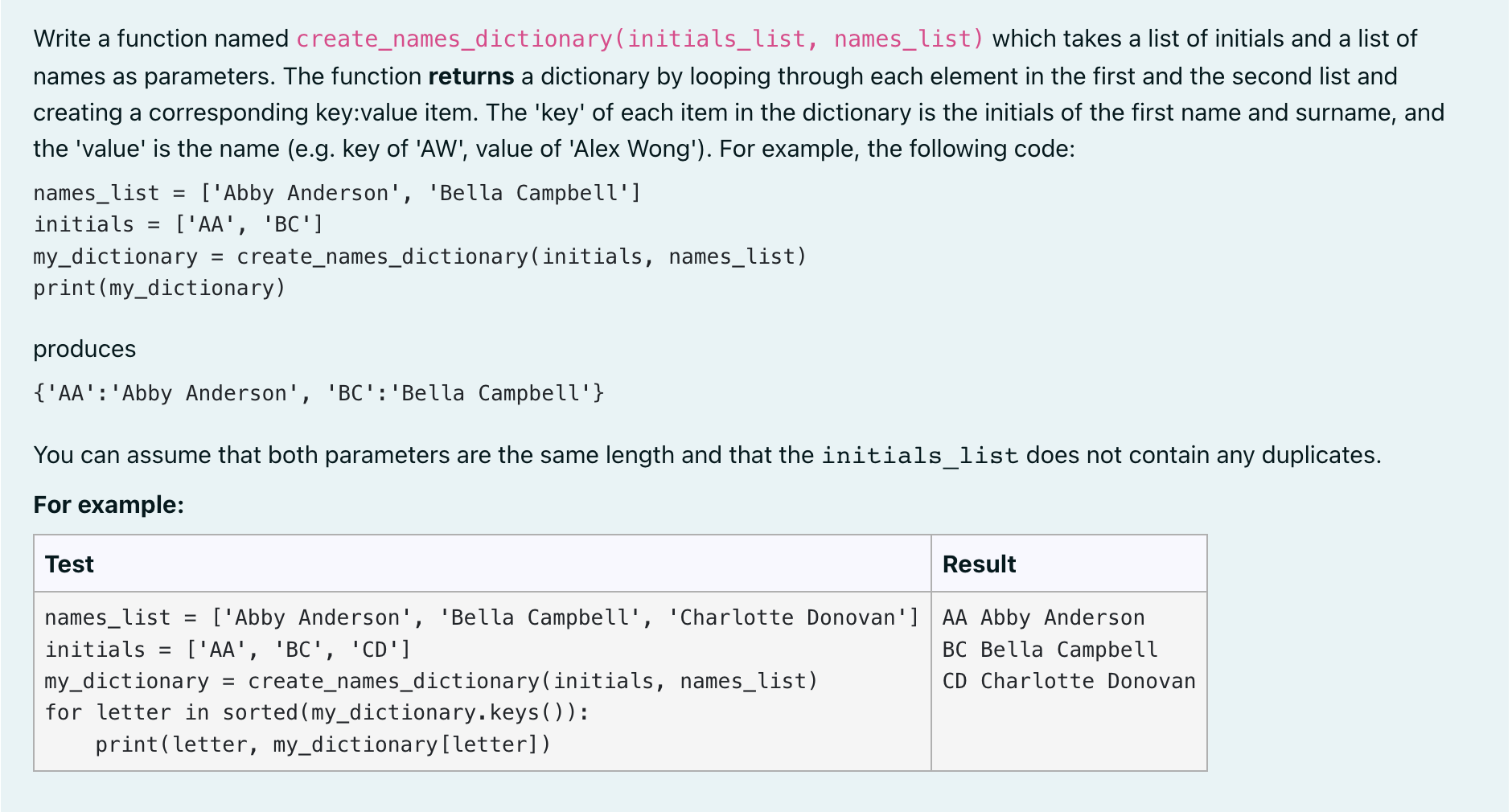Viewport: 1512px width, 812px height.
Task: Click the initials = ['AA', 'BC'] code line
Action: point(177,224)
